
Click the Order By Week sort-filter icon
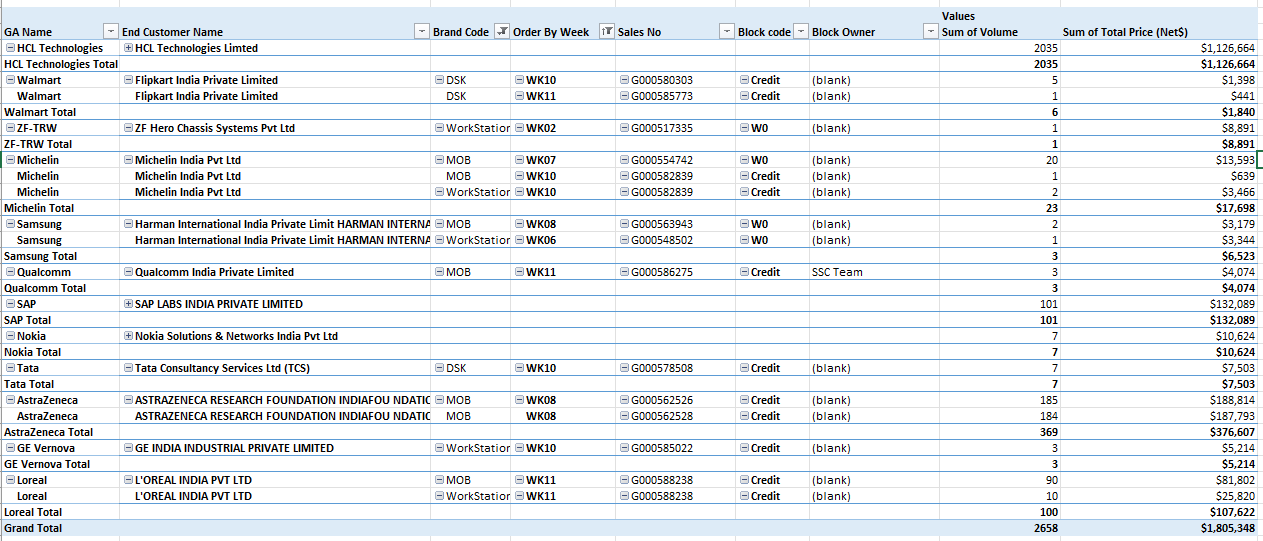coord(606,32)
